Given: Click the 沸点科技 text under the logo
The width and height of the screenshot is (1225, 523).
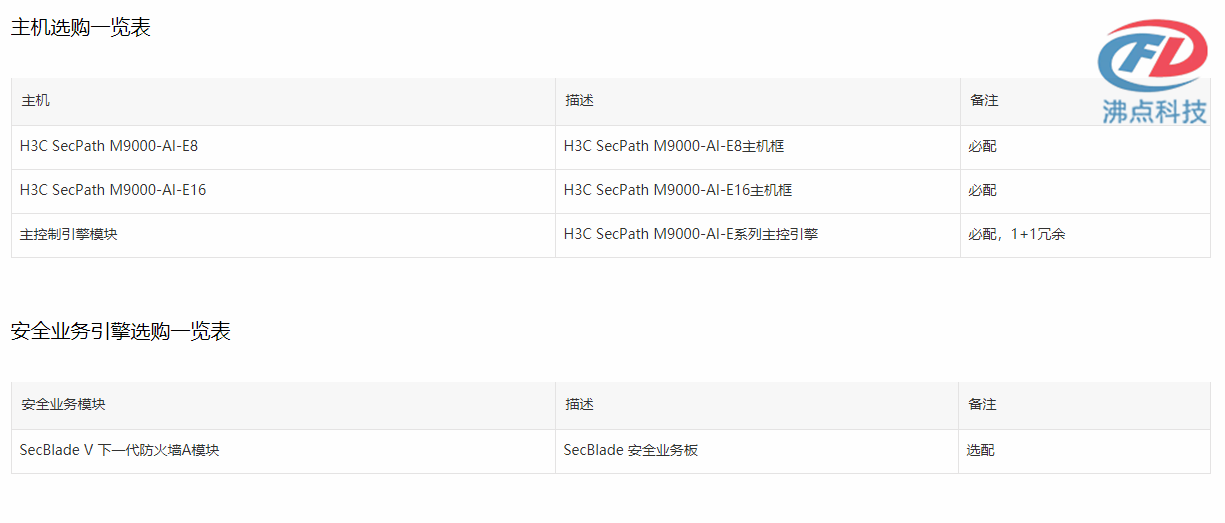Looking at the screenshot, I should pyautogui.click(x=1154, y=112).
